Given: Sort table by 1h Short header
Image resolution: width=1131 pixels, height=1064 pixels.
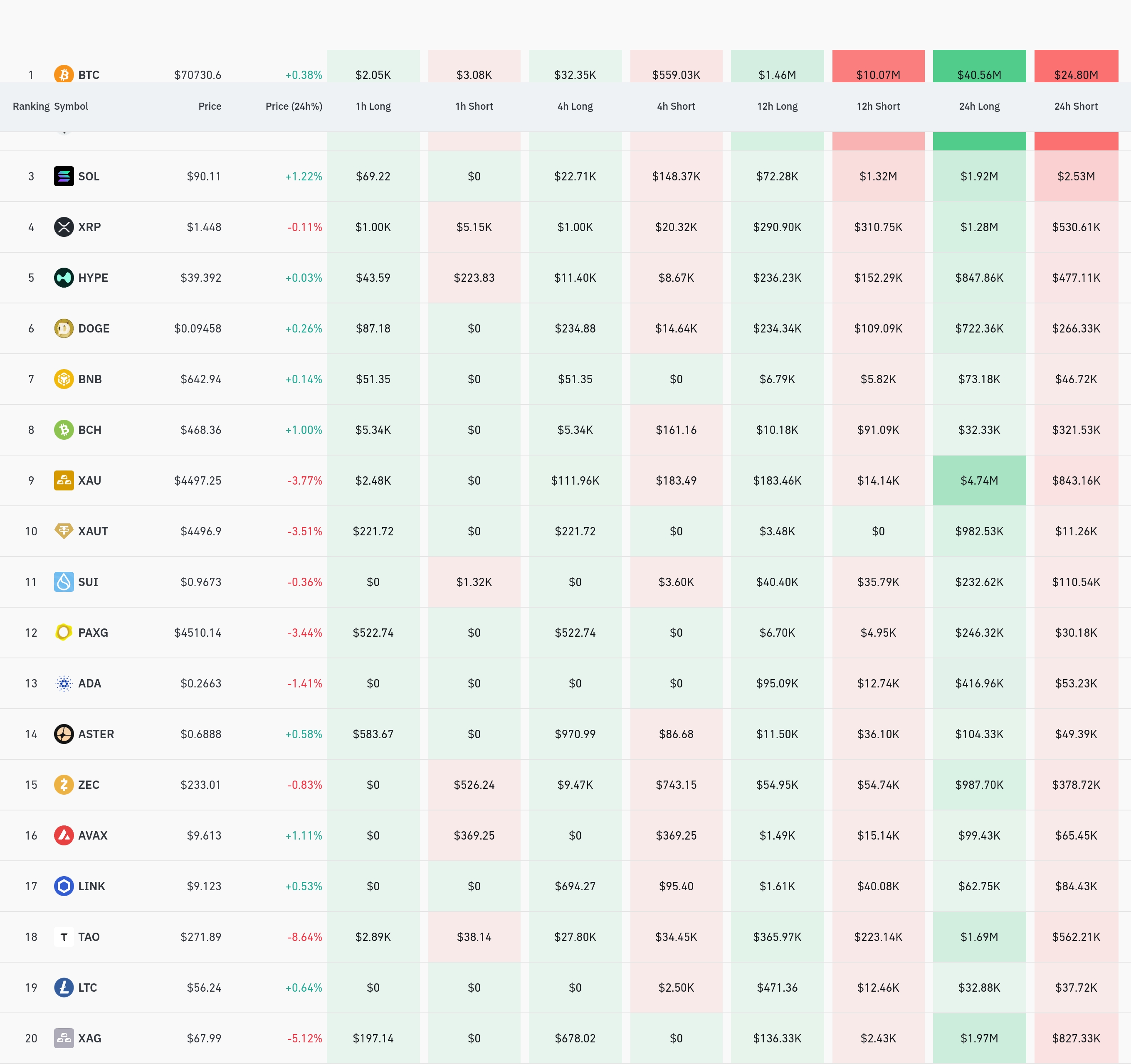Looking at the screenshot, I should click(x=474, y=106).
